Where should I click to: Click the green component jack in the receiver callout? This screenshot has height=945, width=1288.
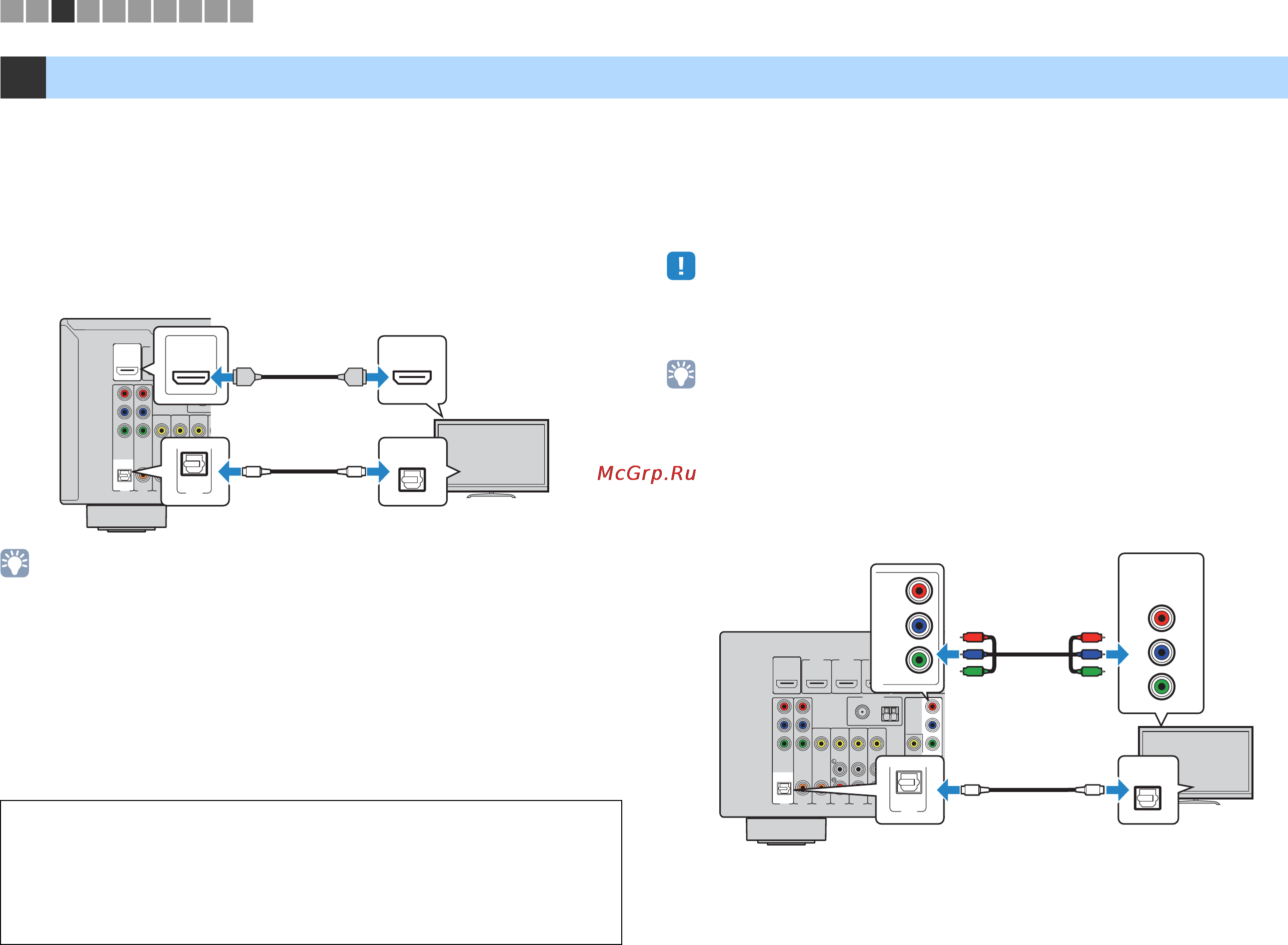(919, 659)
